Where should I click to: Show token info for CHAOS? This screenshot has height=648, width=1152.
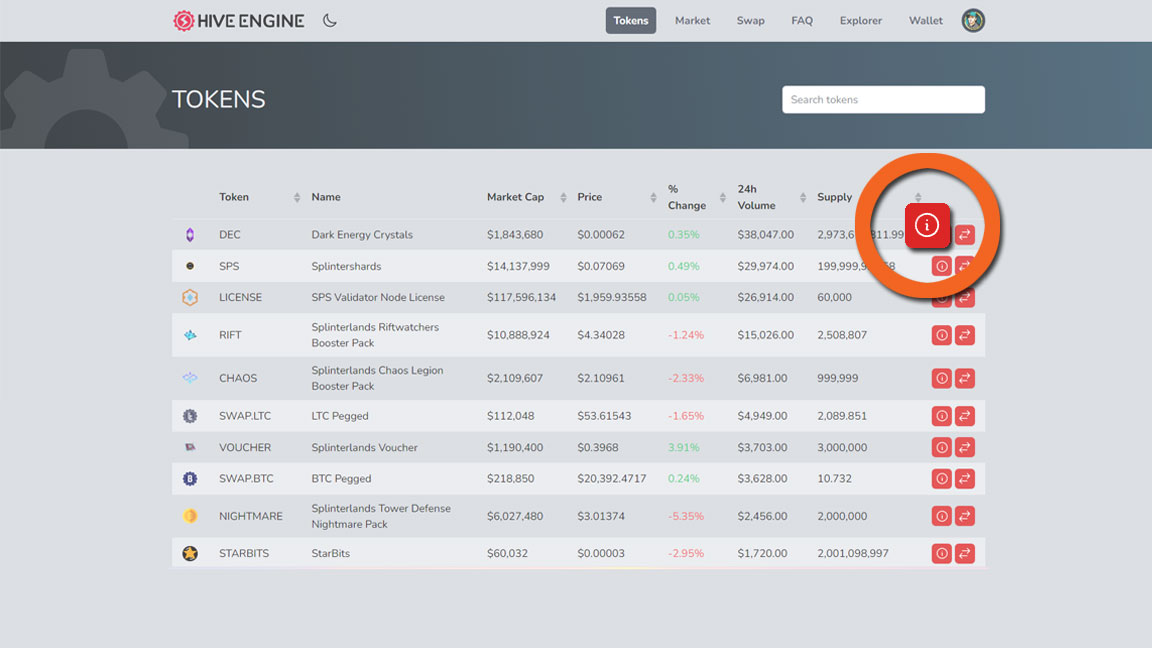pos(941,378)
